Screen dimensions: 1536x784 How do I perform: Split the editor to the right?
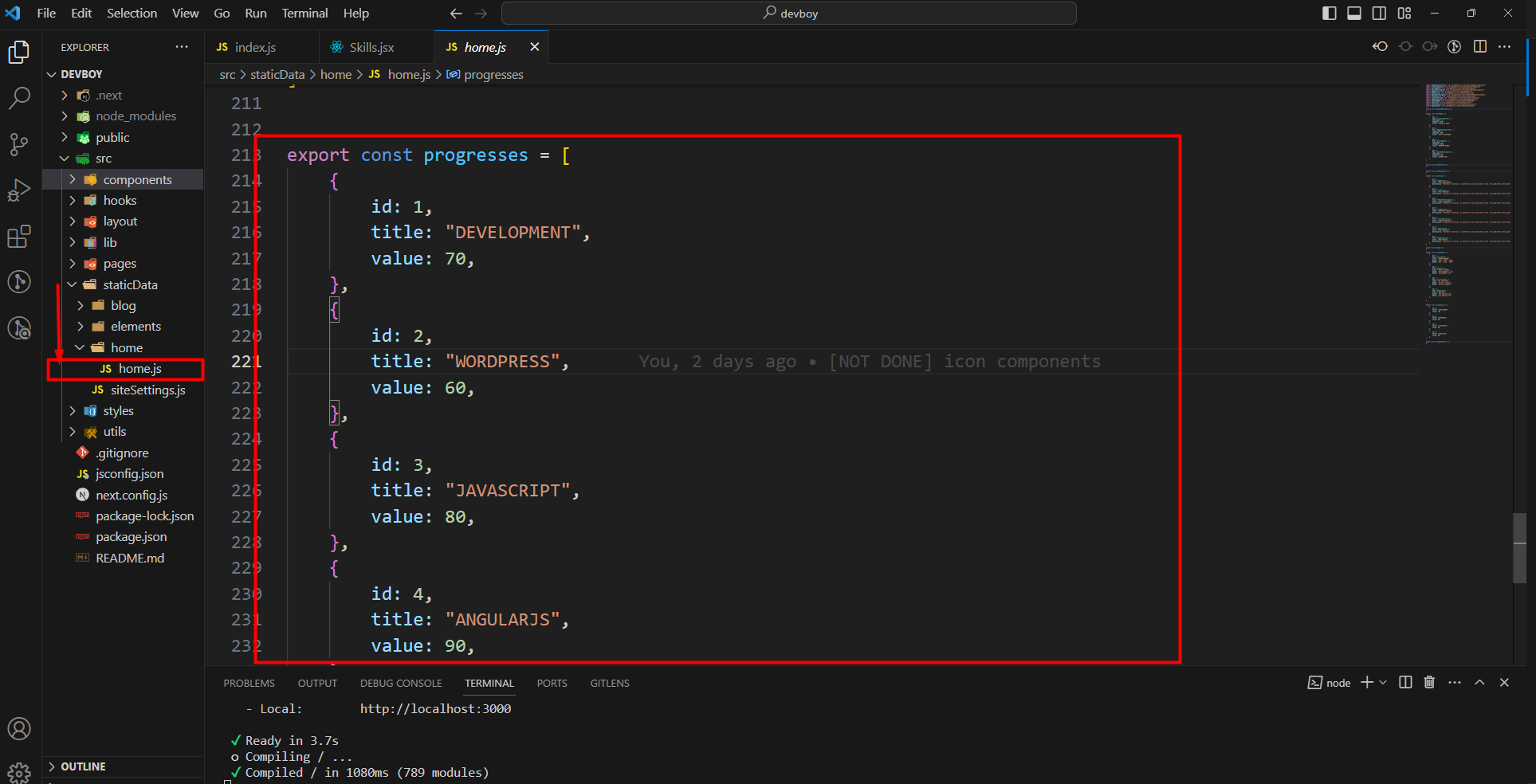[x=1479, y=47]
